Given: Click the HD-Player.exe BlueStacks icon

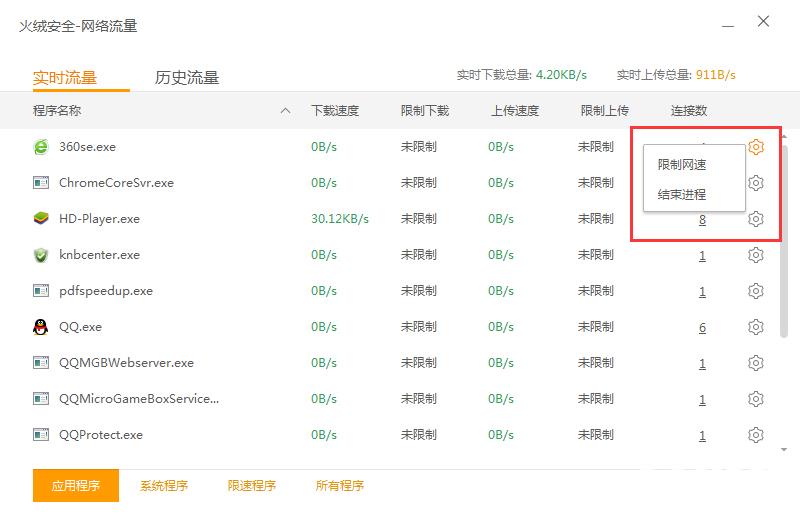Looking at the screenshot, I should pos(41,218).
